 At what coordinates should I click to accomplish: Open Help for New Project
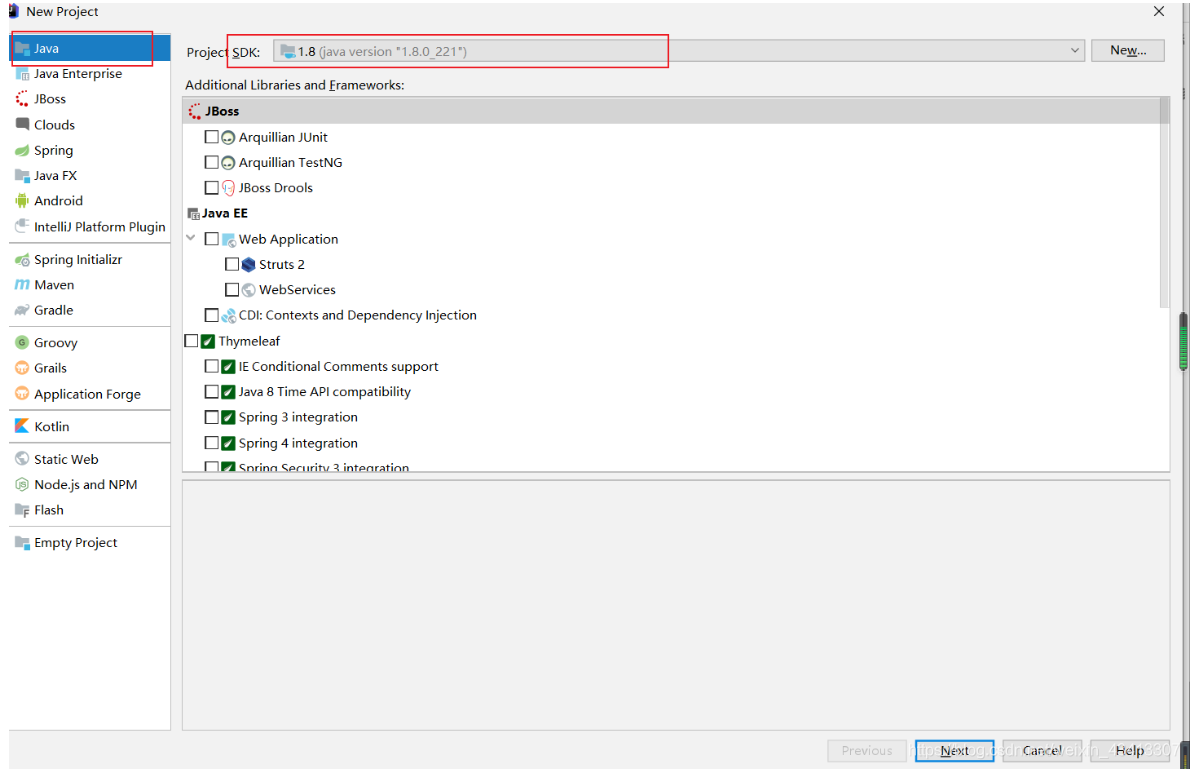pos(1129,751)
